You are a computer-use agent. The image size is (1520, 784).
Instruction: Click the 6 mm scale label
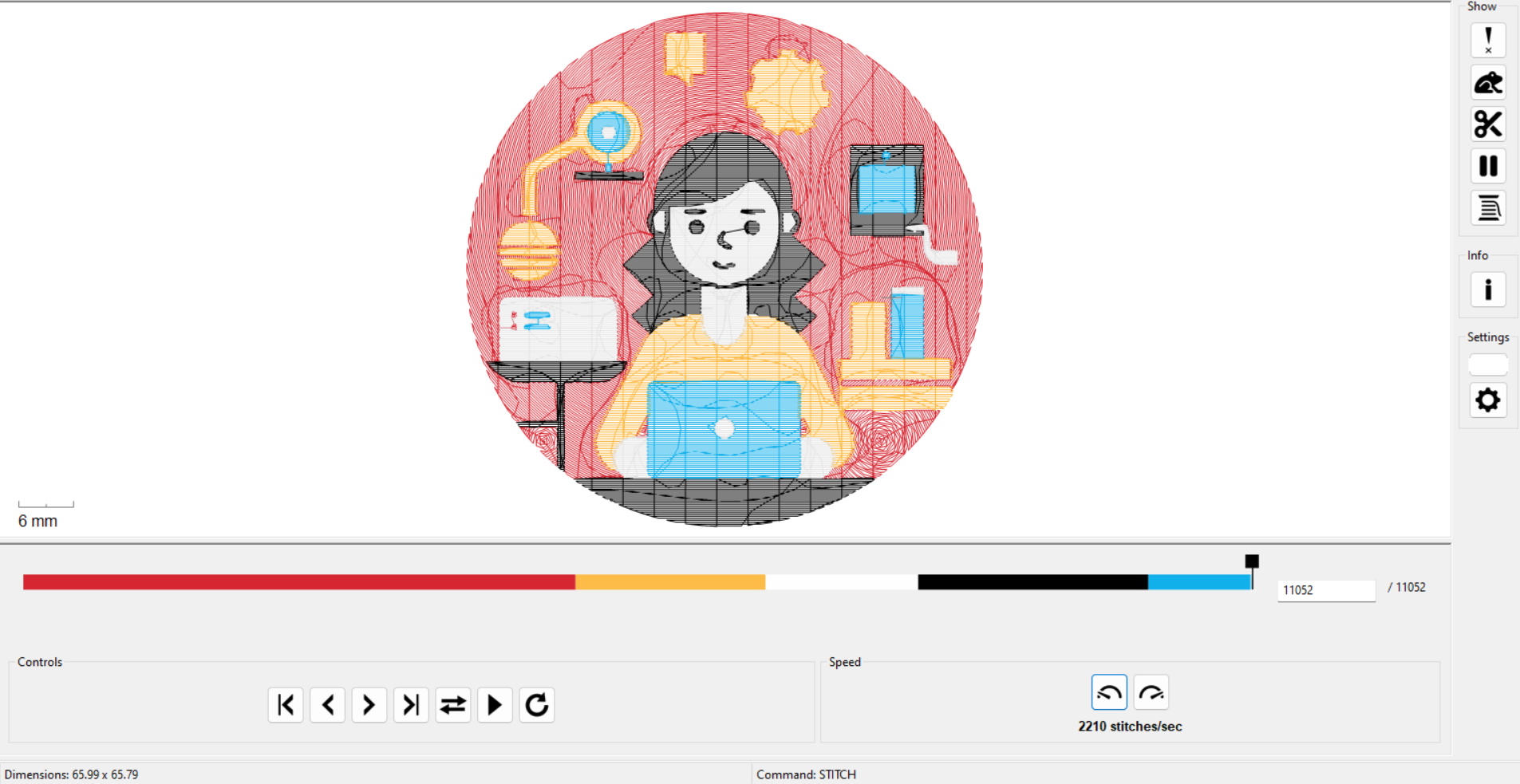(x=38, y=521)
